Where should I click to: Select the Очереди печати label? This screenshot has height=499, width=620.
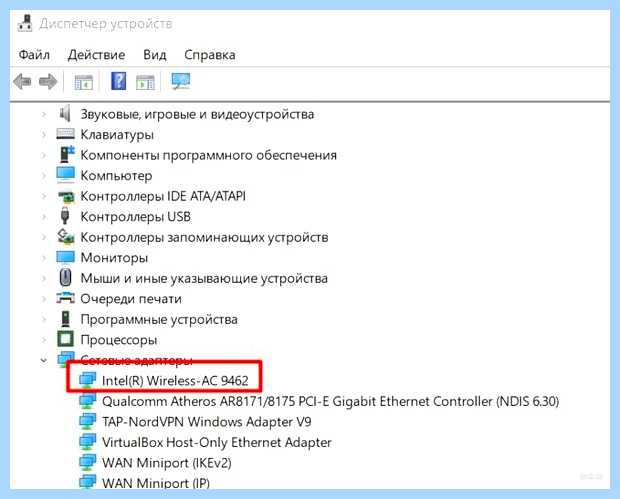point(131,299)
